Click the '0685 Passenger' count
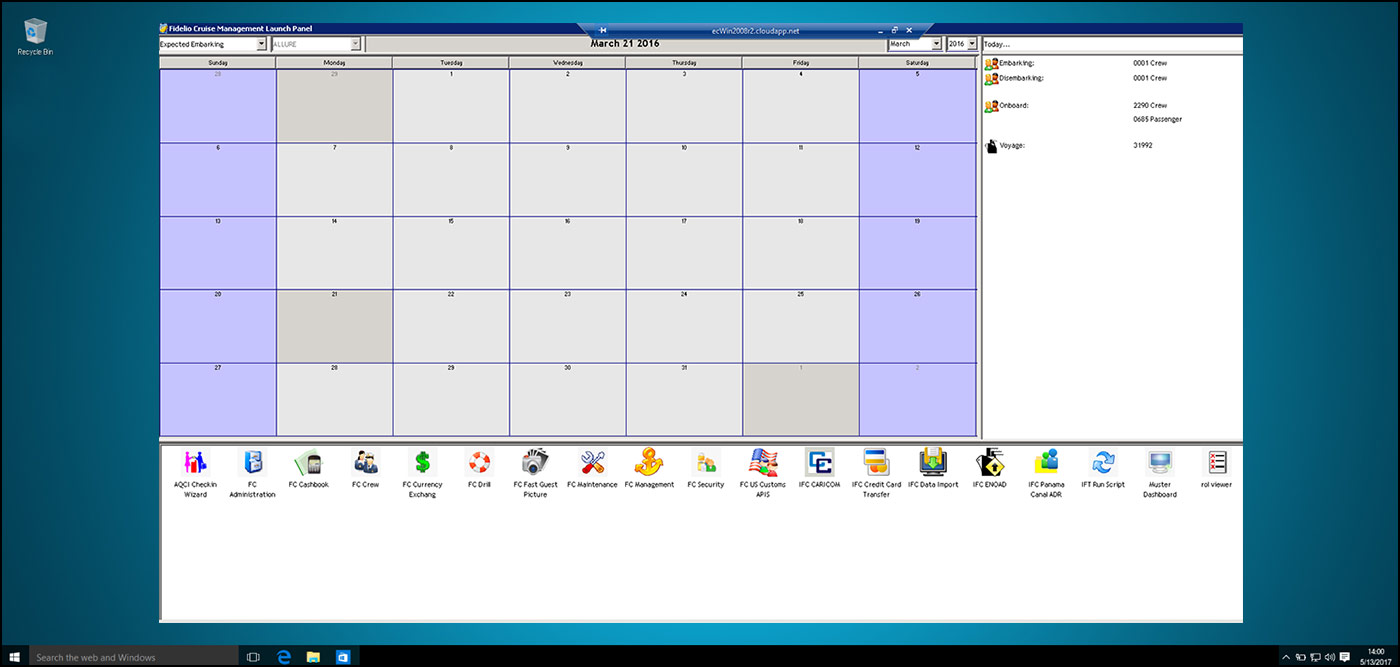Screen dimensions: 1400x667 [x=1157, y=120]
